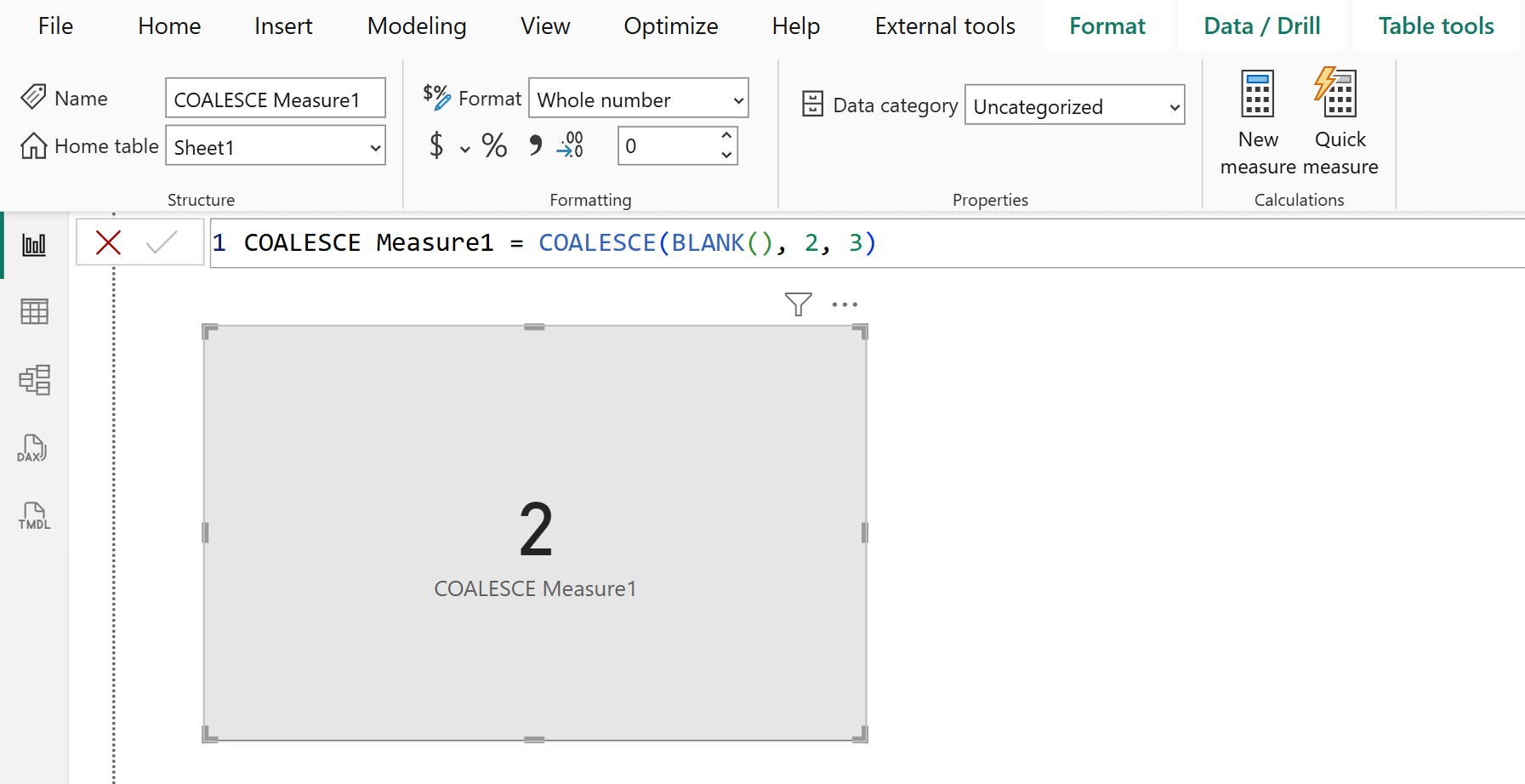Open more options for the visual
The height and width of the screenshot is (784, 1525).
coord(845,304)
